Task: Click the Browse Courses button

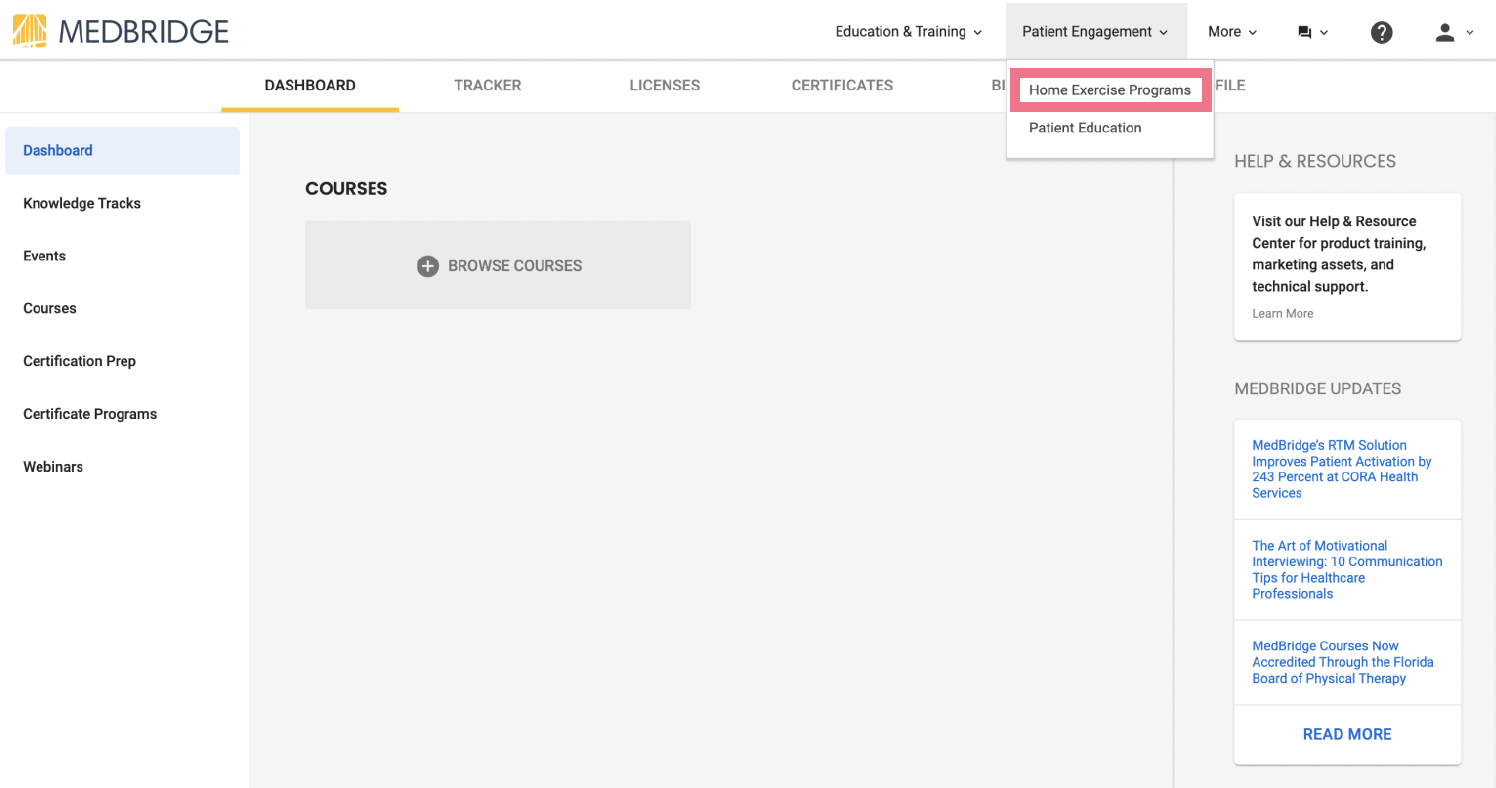Action: tap(498, 265)
